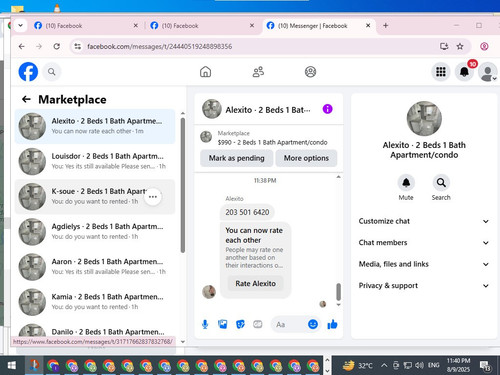
Task: Send a thumbs-up like
Action: (x=332, y=324)
